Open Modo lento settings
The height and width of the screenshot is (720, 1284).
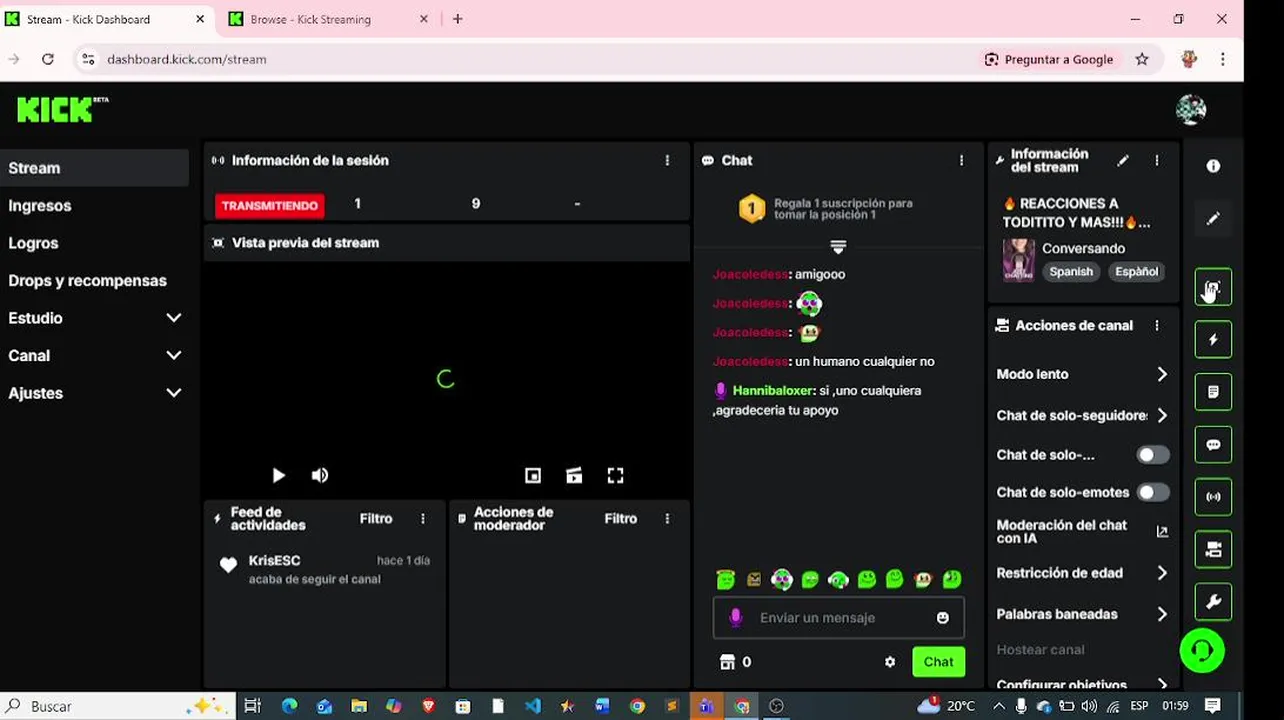coord(1082,374)
